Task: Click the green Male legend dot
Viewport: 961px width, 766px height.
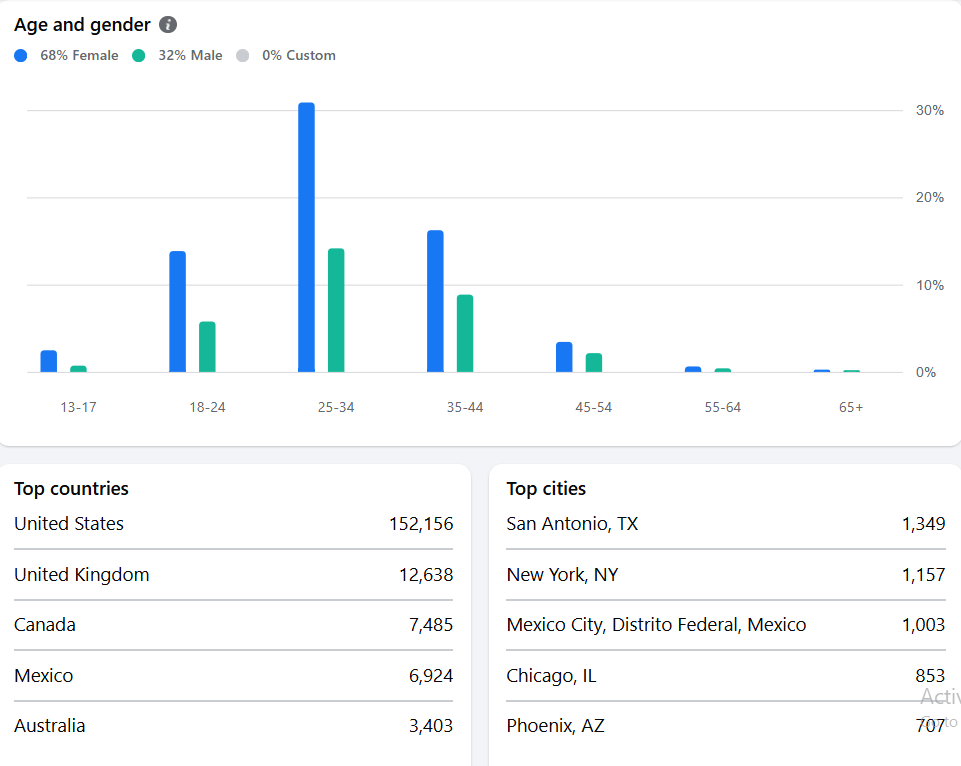Action: point(139,56)
